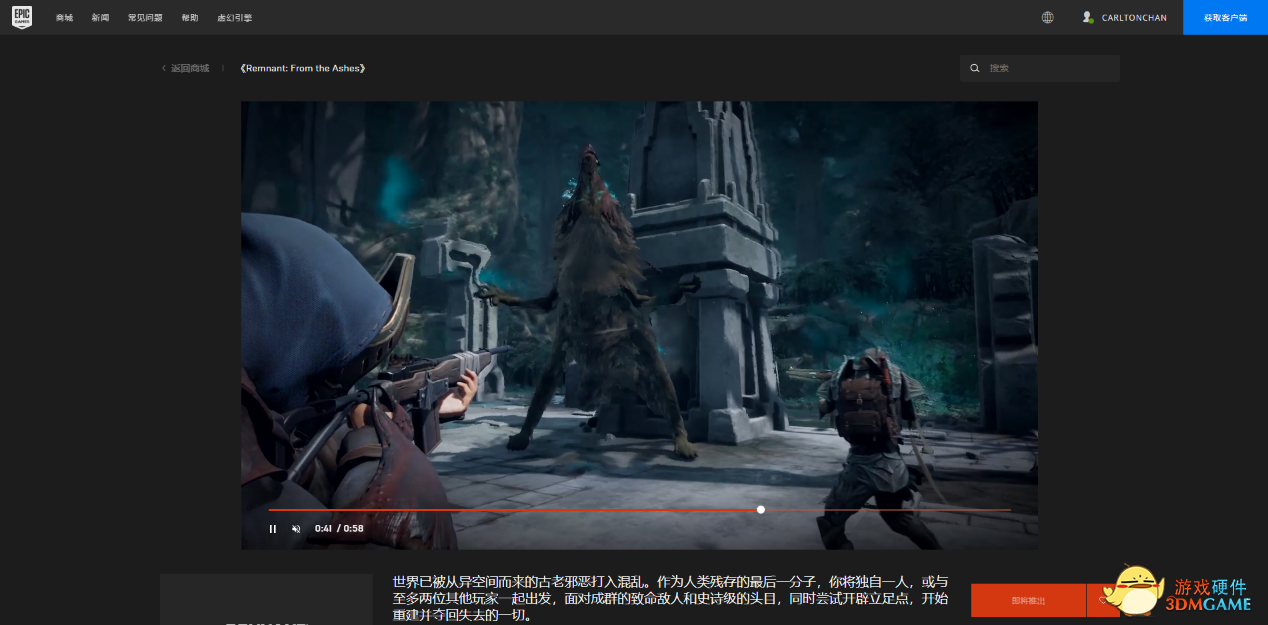Click the game trailer video frame

coord(639,325)
